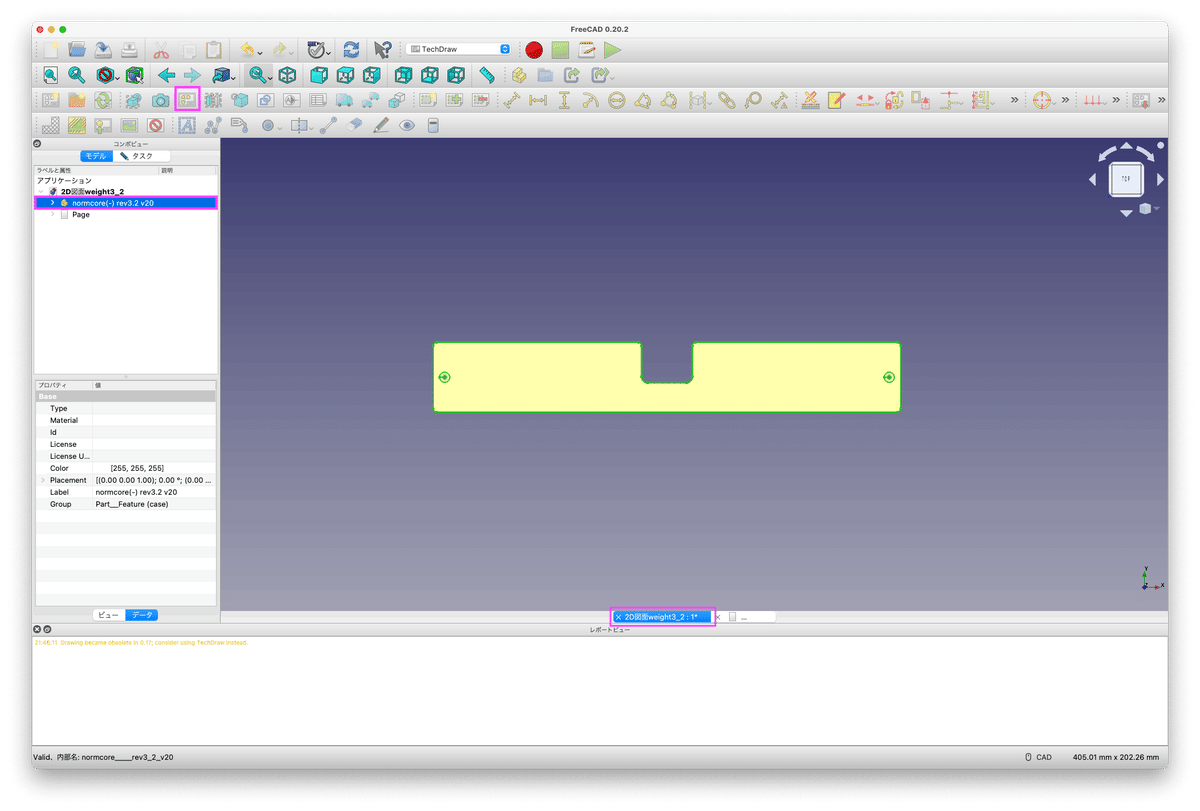Click the ビュー button below properties
Screen dimensions: 1200x811
[x=109, y=615]
